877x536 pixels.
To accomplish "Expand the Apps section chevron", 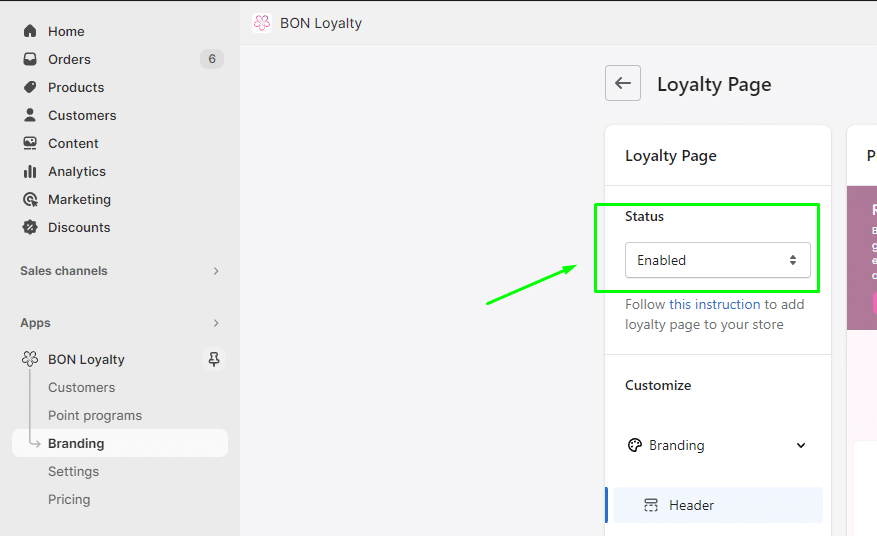I will click(216, 323).
